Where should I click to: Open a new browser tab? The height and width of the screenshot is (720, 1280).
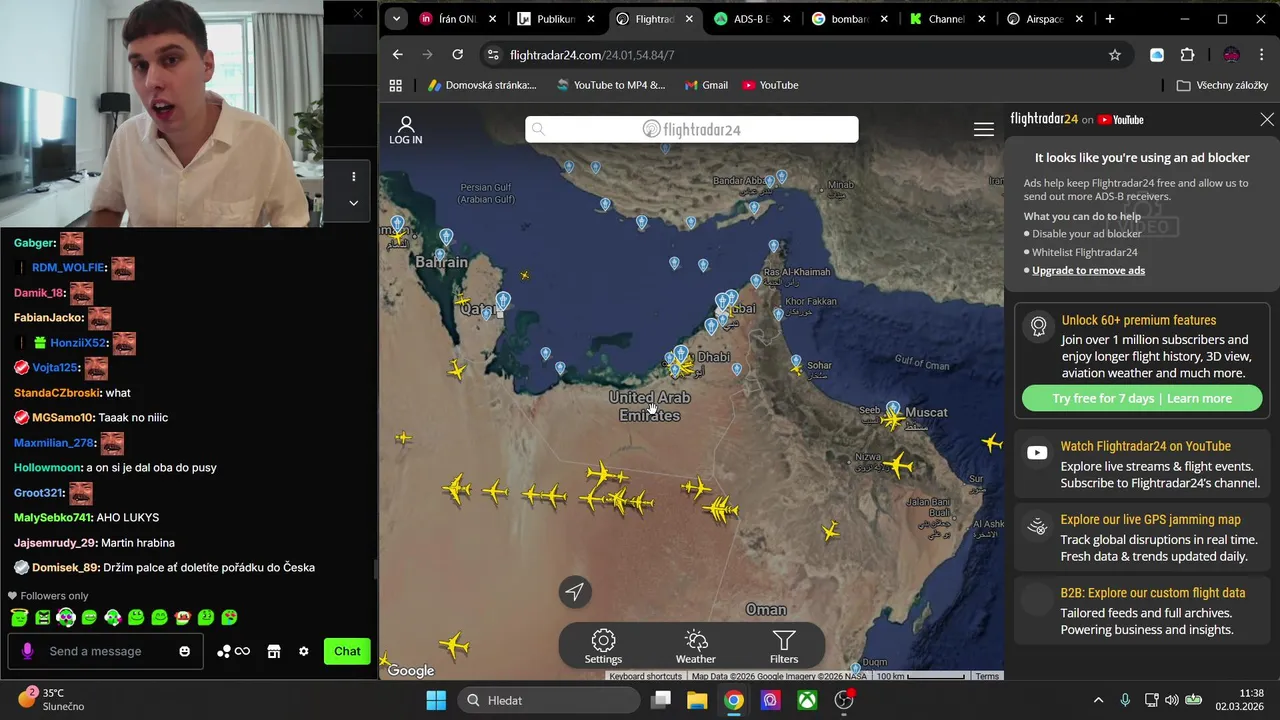click(1110, 19)
